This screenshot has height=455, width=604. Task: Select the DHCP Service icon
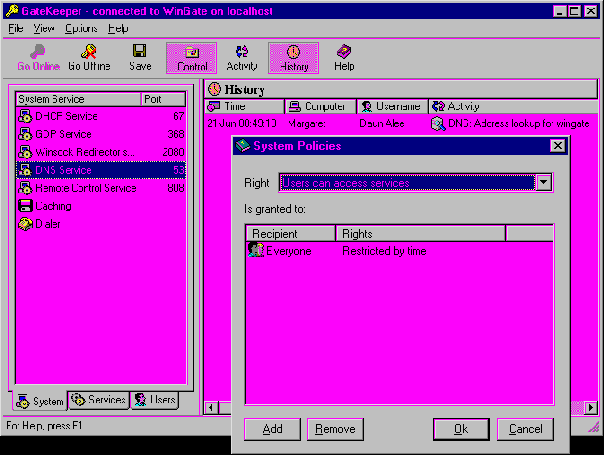pyautogui.click(x=25, y=116)
